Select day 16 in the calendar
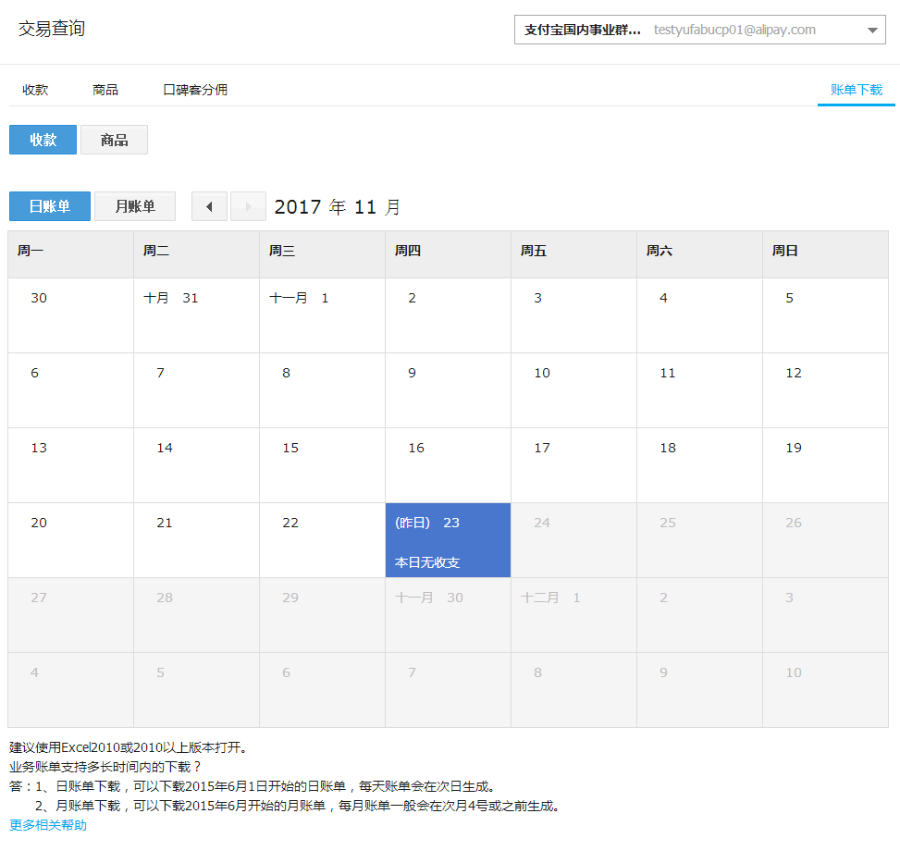The width and height of the screenshot is (900, 842). coord(448,465)
